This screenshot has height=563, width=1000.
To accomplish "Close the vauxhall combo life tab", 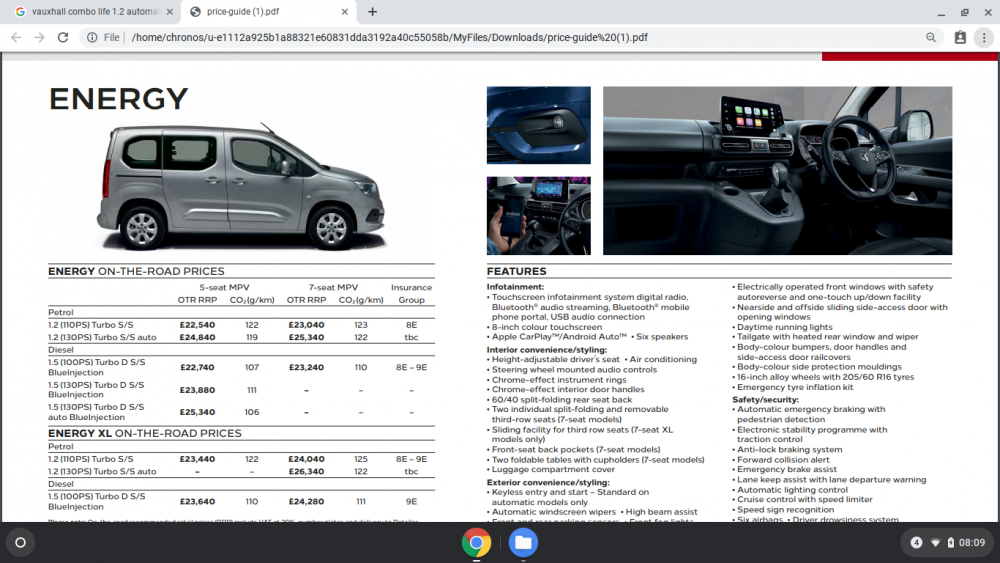I will pyautogui.click(x=170, y=11).
